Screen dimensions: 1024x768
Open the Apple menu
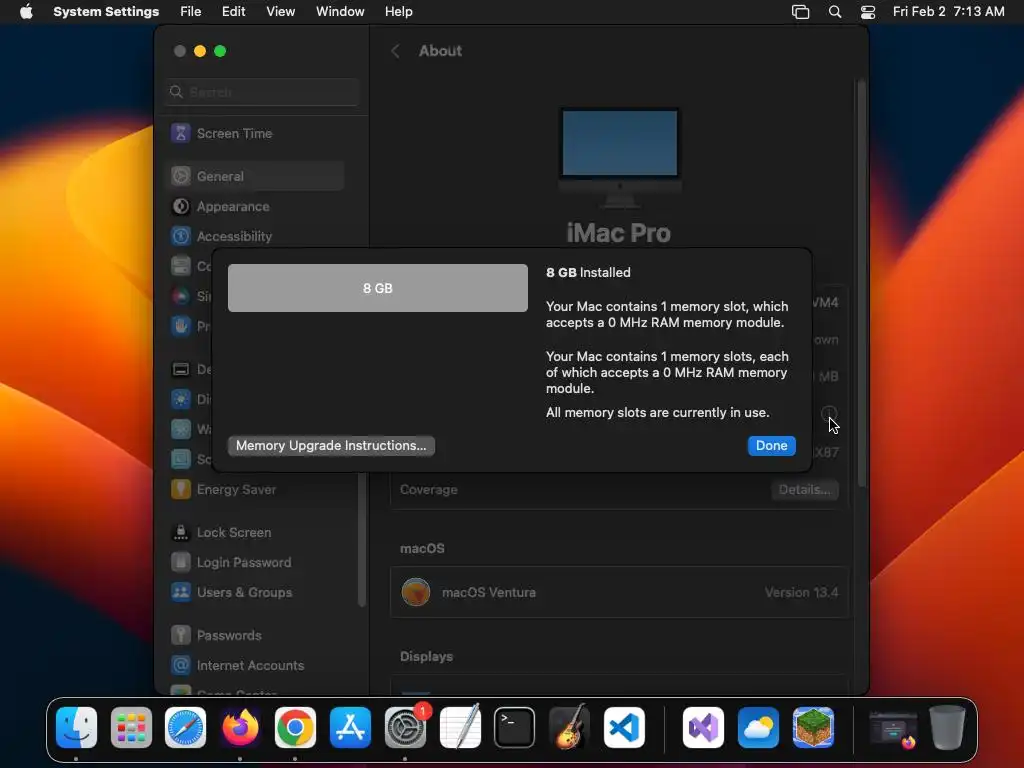[26, 11]
